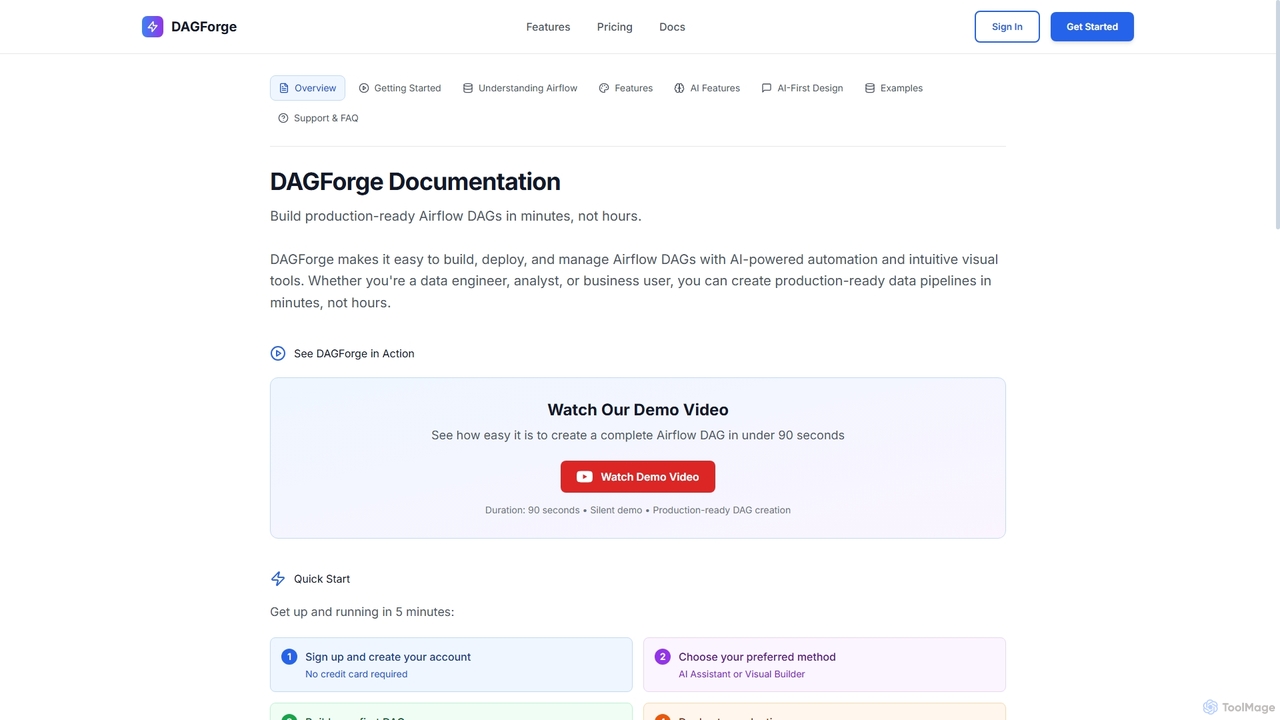The height and width of the screenshot is (720, 1280).
Task: Click the Overview tab document icon
Action: (x=284, y=88)
